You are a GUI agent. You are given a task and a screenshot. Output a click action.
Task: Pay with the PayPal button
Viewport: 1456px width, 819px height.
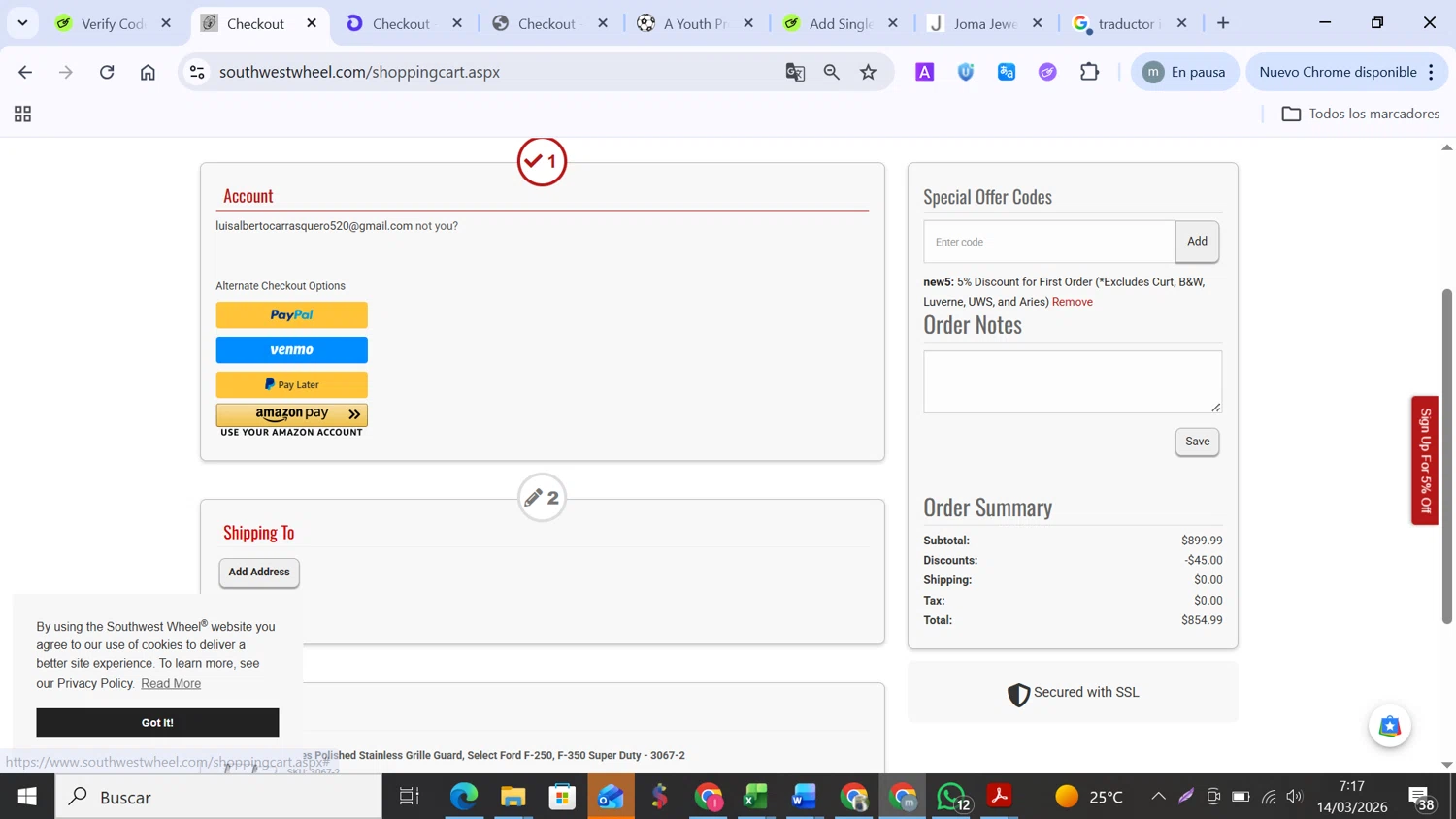[x=292, y=315]
